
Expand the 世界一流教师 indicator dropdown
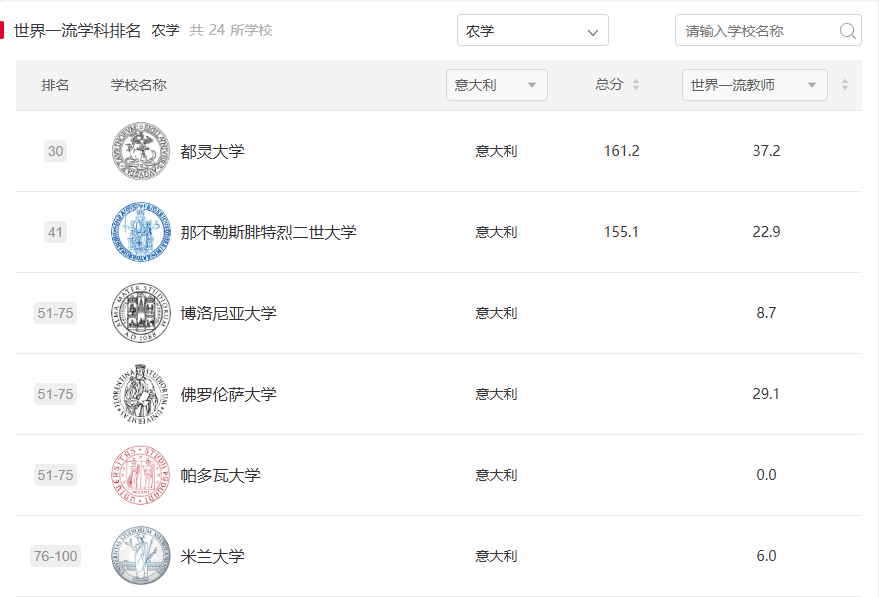pos(754,85)
